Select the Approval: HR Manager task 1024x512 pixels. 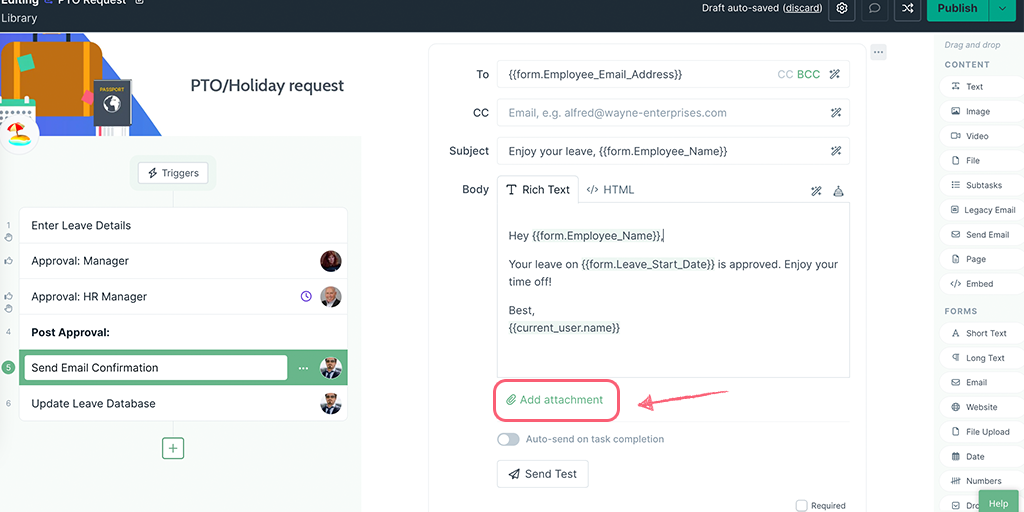89,297
